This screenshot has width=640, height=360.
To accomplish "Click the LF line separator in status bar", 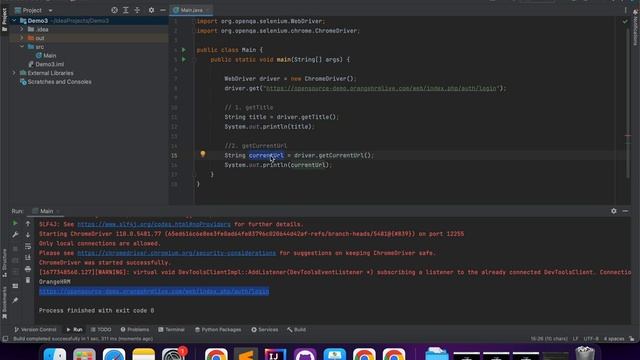I will point(576,339).
